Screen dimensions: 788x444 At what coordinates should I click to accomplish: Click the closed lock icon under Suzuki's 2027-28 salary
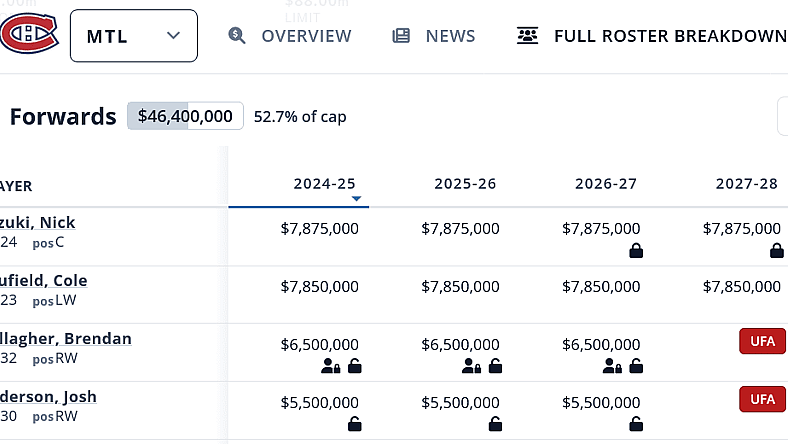point(776,251)
